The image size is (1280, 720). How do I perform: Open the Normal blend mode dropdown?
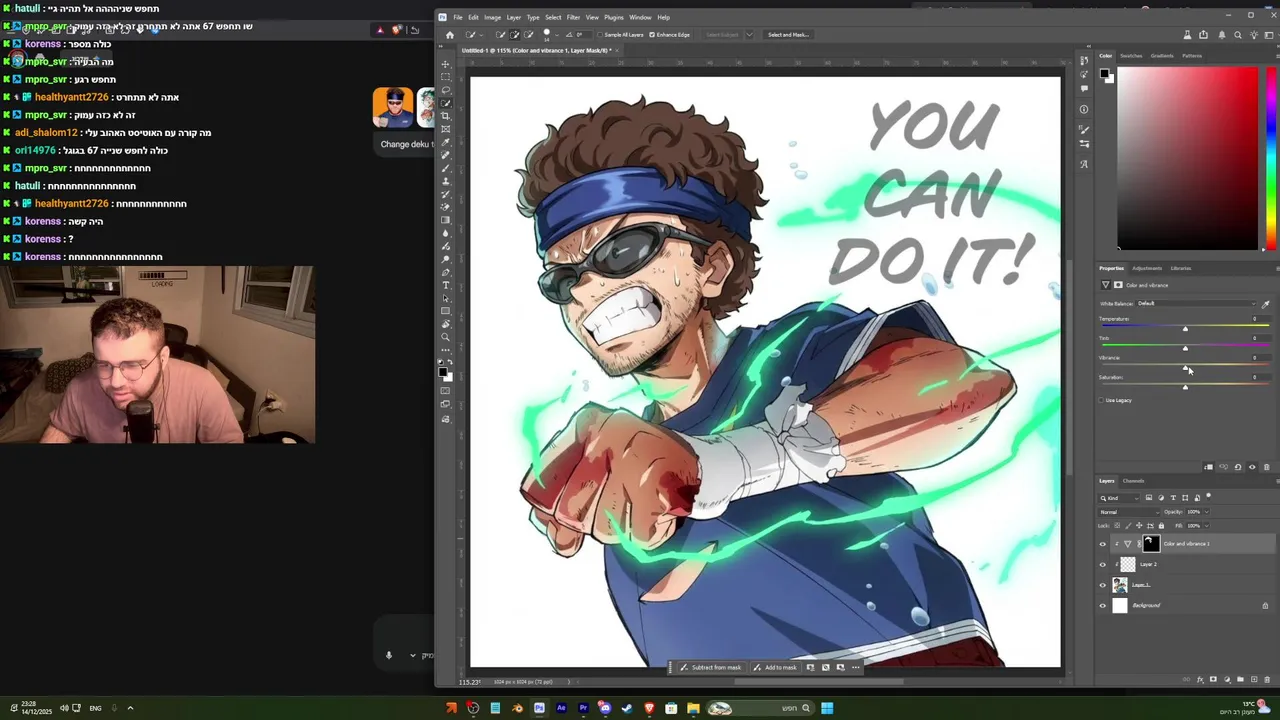(x=1129, y=512)
